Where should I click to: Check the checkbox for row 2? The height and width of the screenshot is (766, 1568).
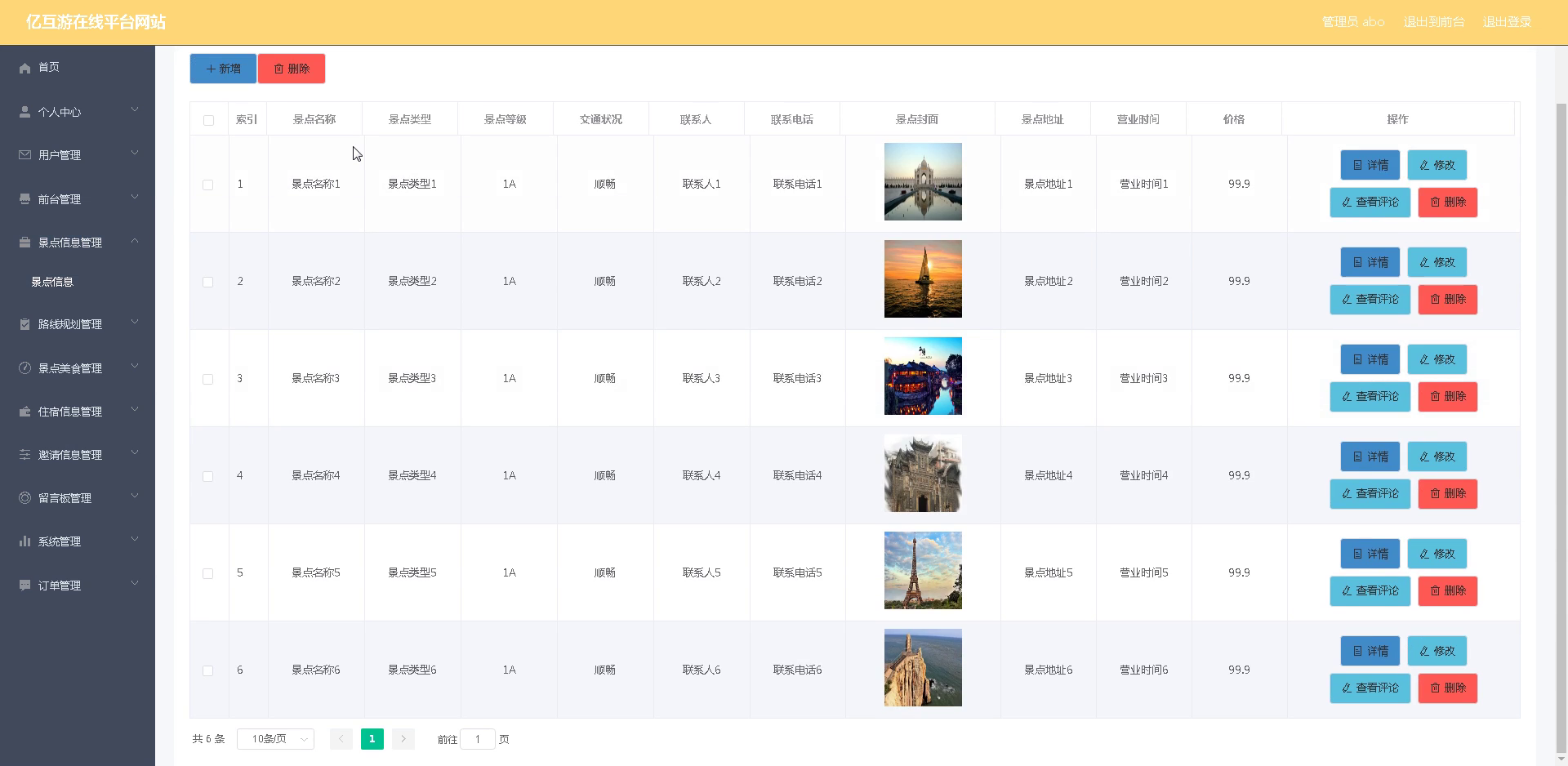click(208, 282)
